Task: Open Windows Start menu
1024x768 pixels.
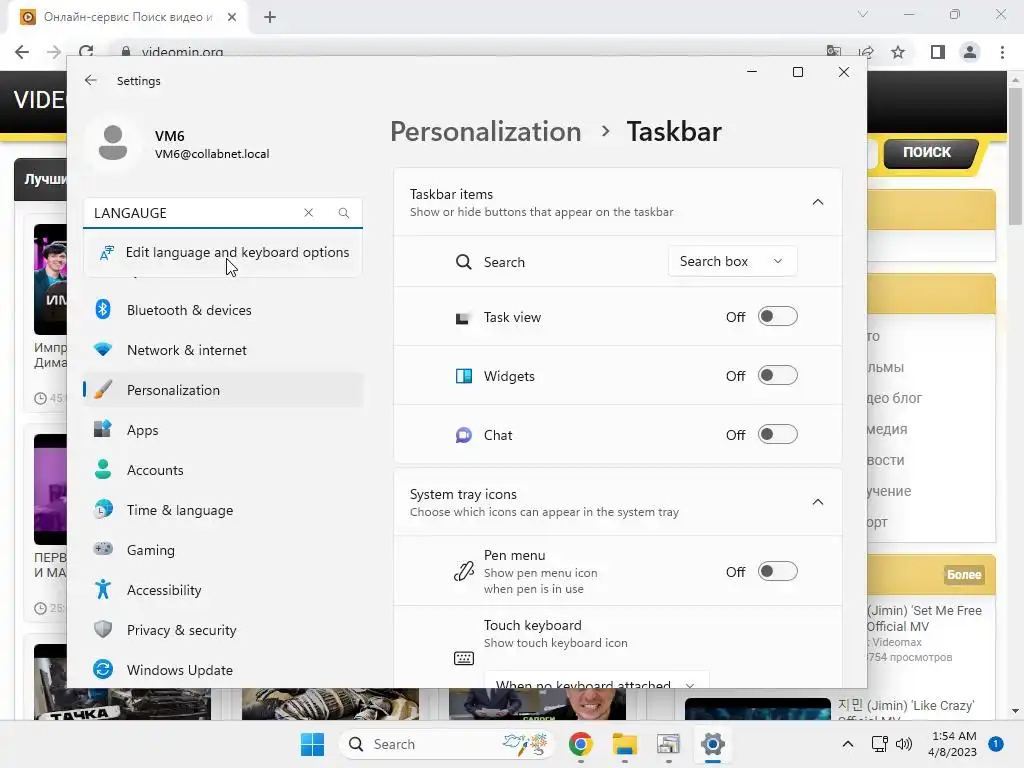Action: (312, 744)
